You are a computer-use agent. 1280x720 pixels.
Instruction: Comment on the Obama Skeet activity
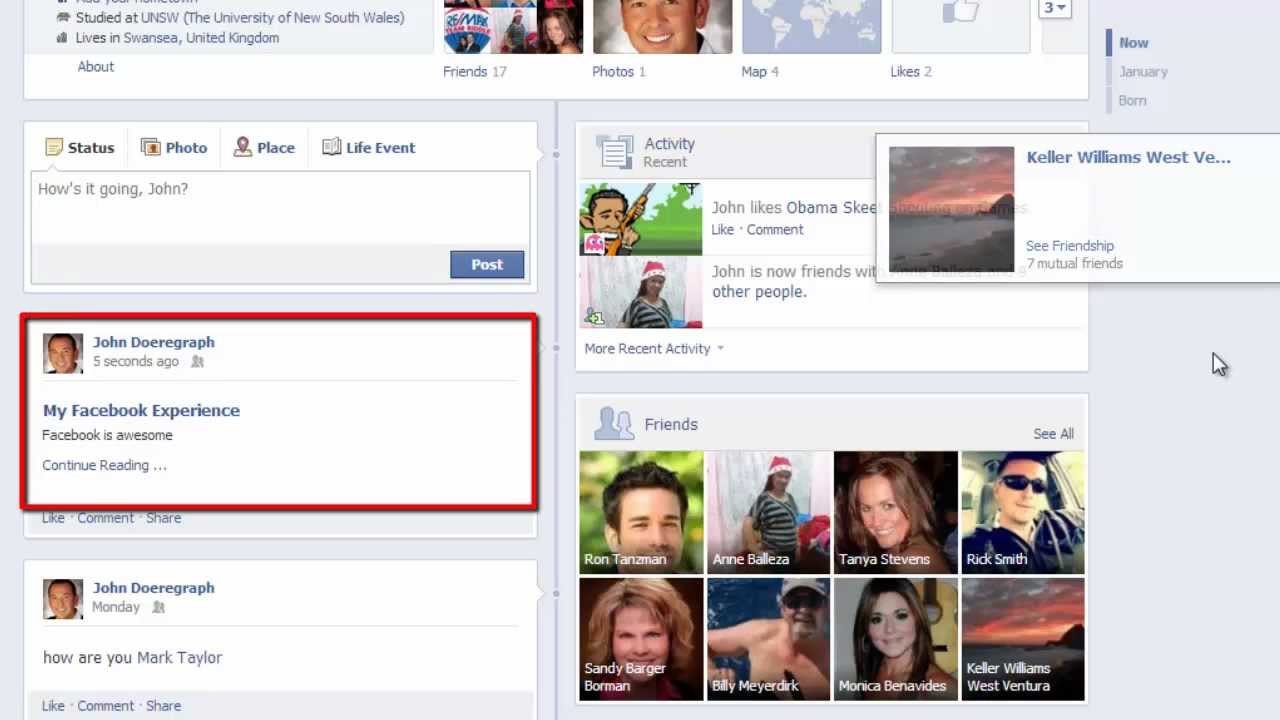[774, 229]
